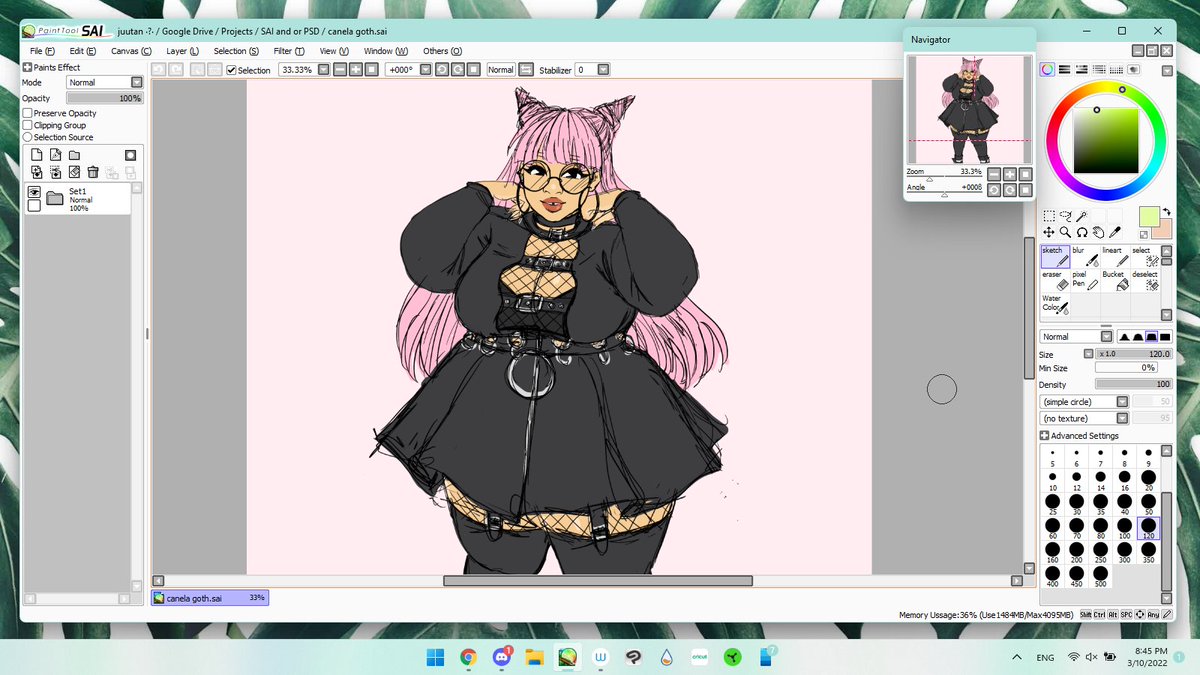Hide Set1 layer with eye icon

click(34, 191)
